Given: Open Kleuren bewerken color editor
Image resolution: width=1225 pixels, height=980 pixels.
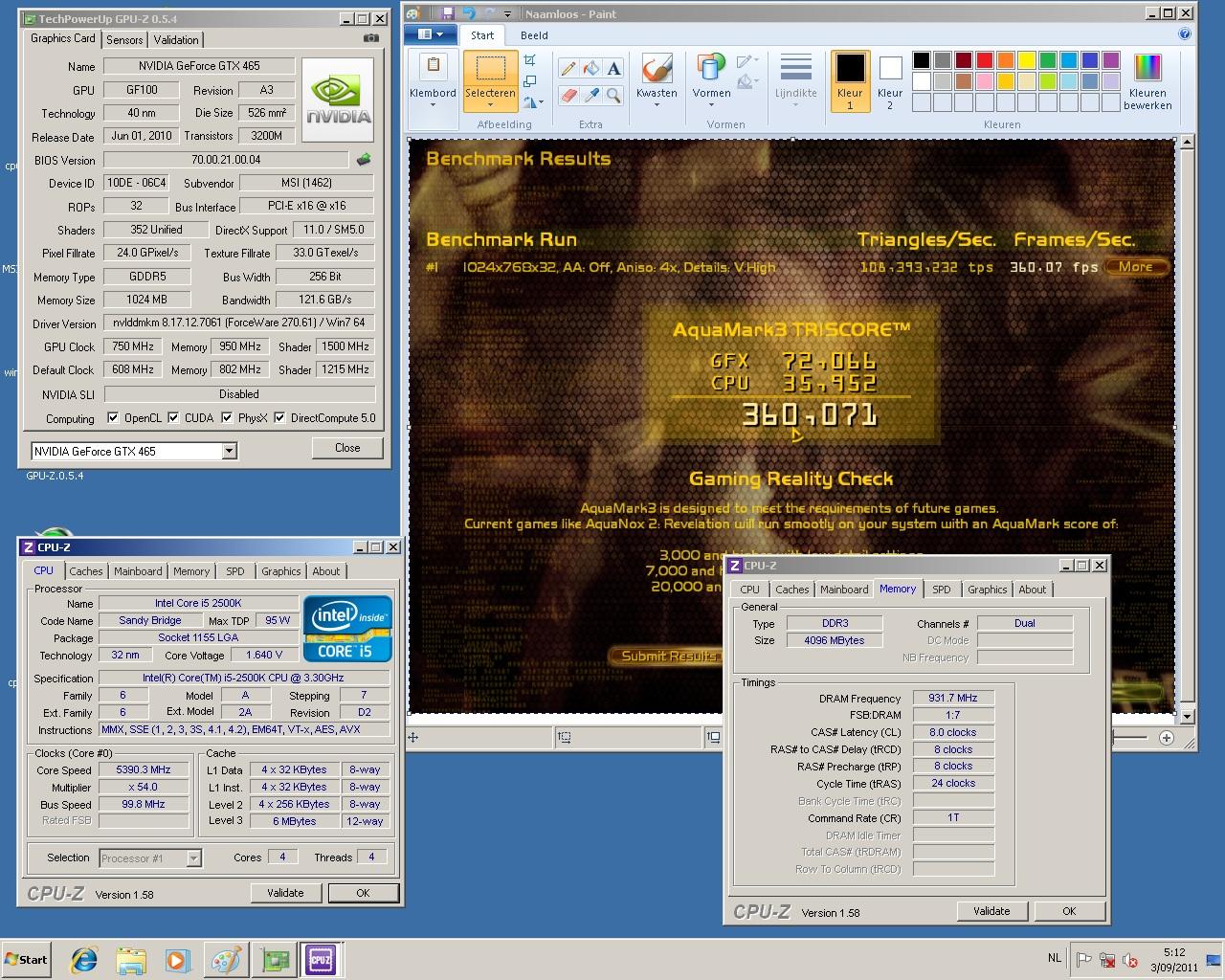Looking at the screenshot, I should 1147,81.
